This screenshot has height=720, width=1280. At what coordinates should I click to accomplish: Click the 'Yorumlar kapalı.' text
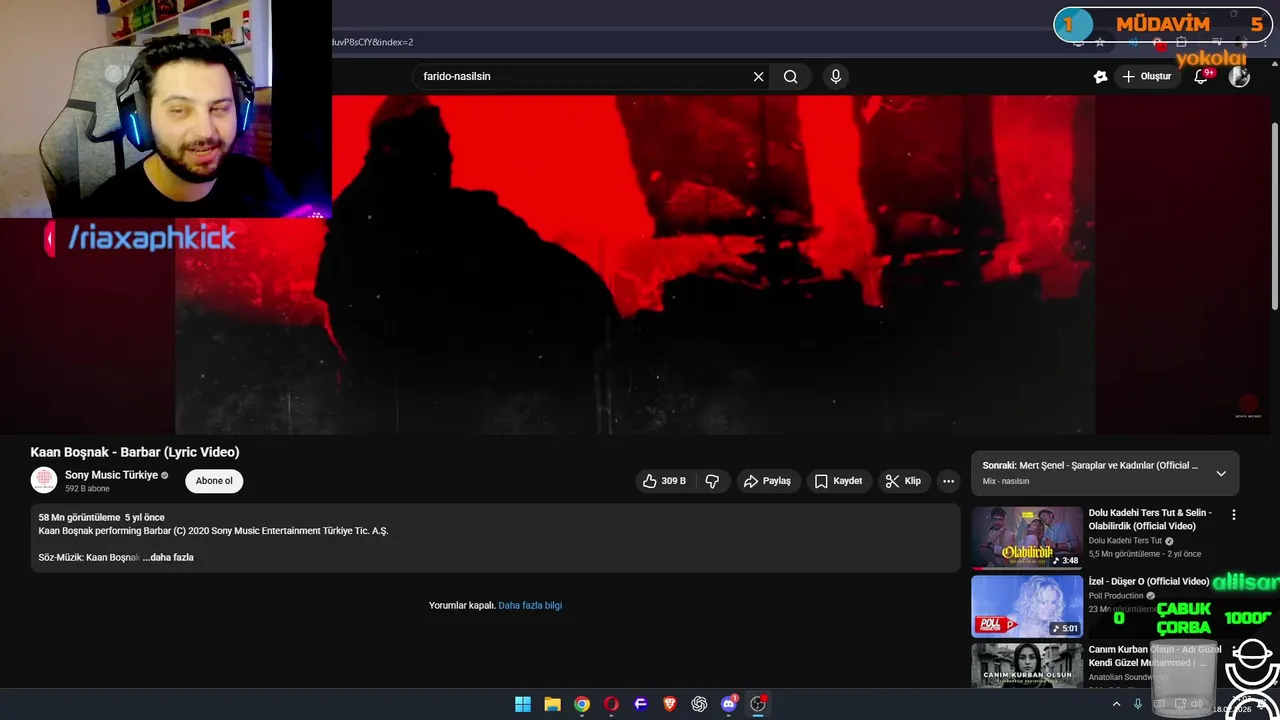(462, 605)
